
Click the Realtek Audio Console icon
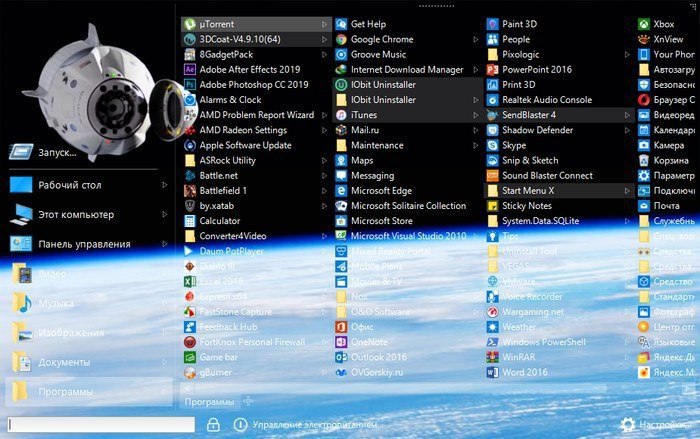(492, 100)
